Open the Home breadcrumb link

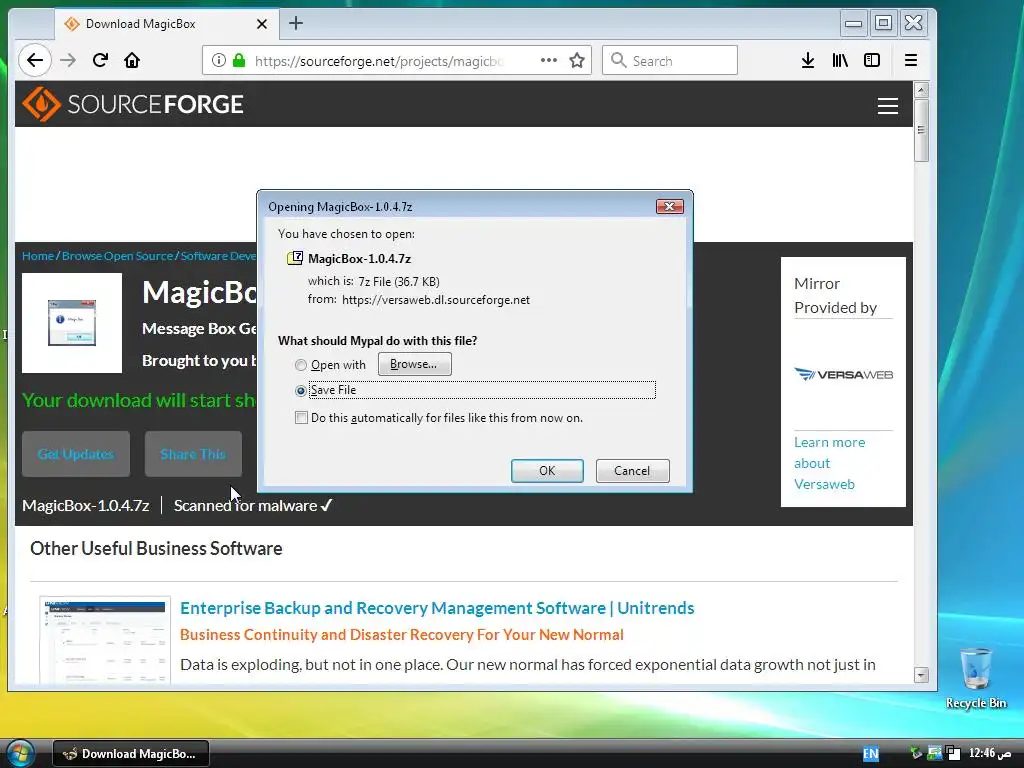(38, 256)
